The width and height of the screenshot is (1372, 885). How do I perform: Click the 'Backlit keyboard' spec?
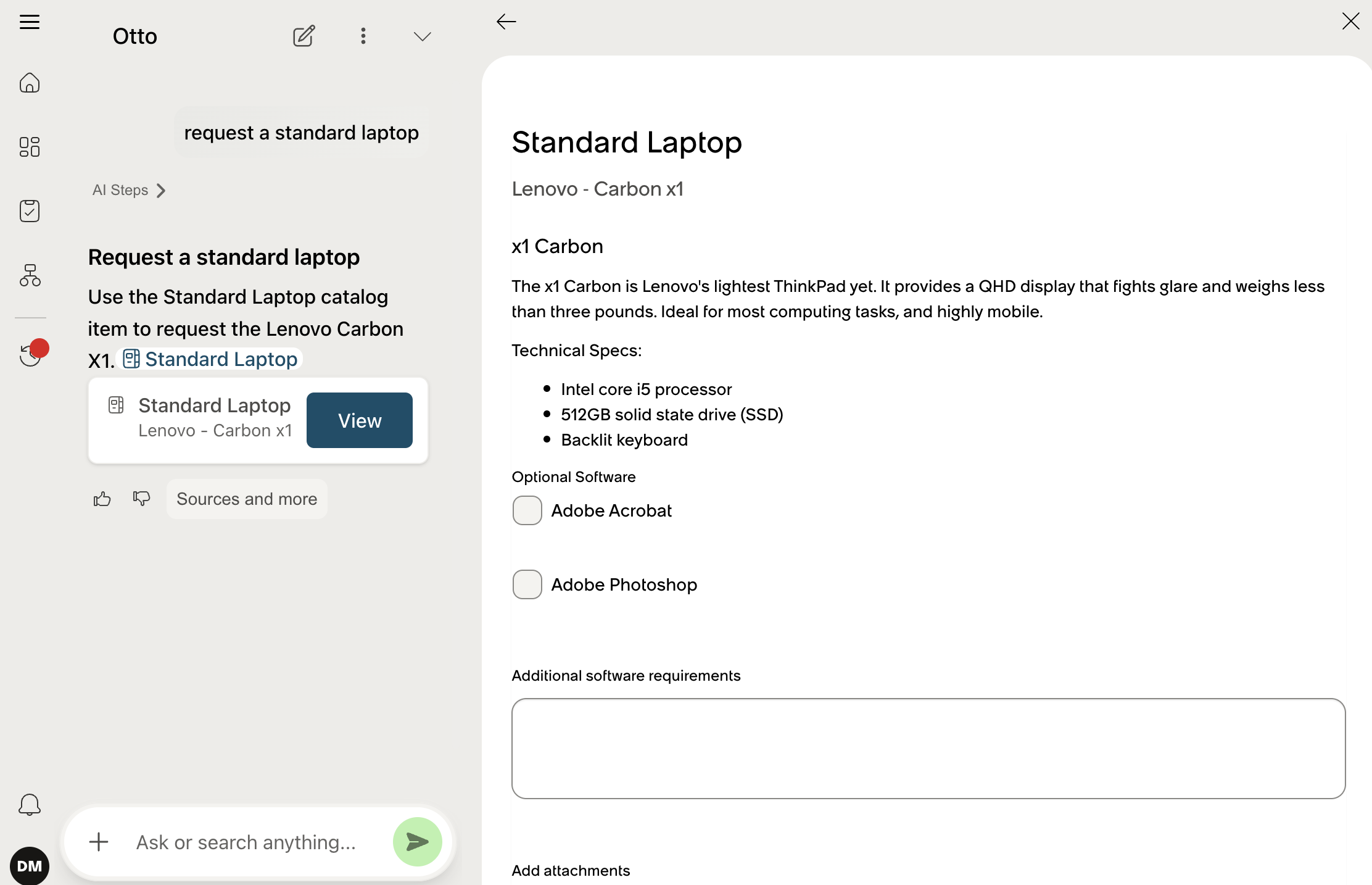(x=624, y=440)
